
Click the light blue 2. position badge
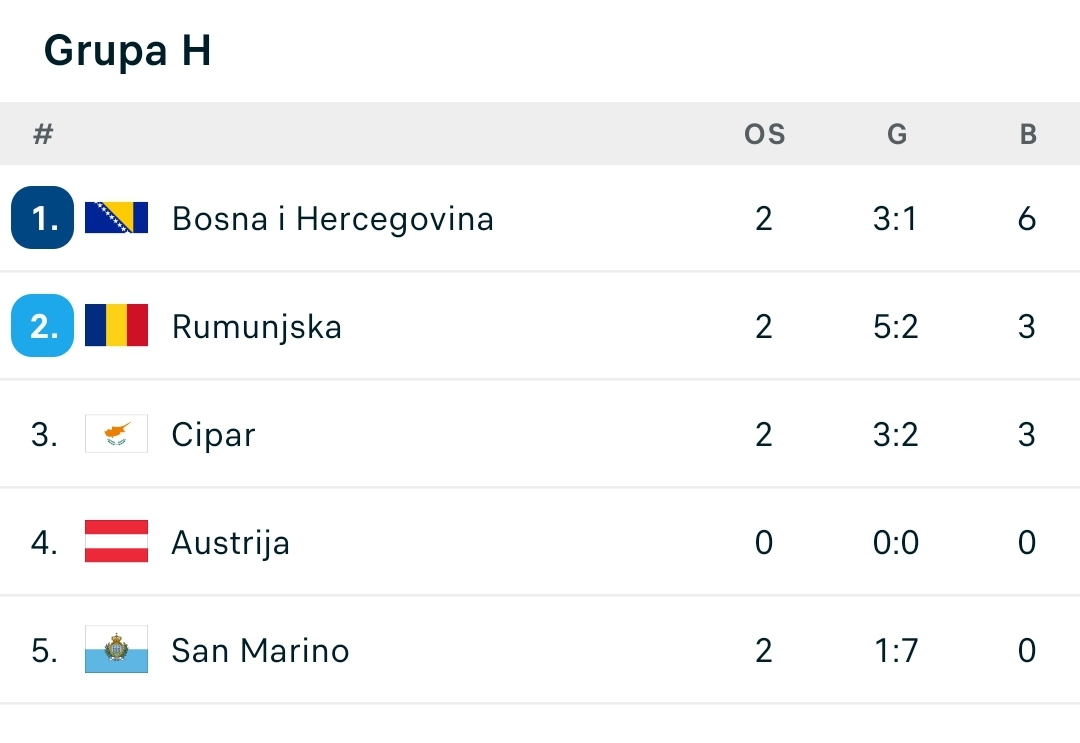click(x=43, y=325)
